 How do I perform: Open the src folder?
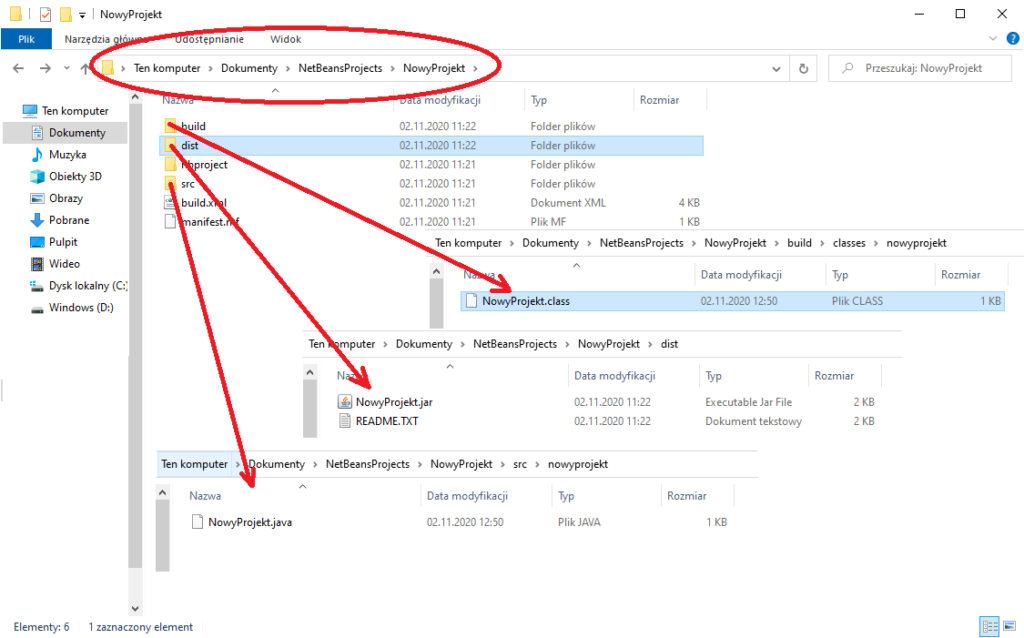point(188,184)
